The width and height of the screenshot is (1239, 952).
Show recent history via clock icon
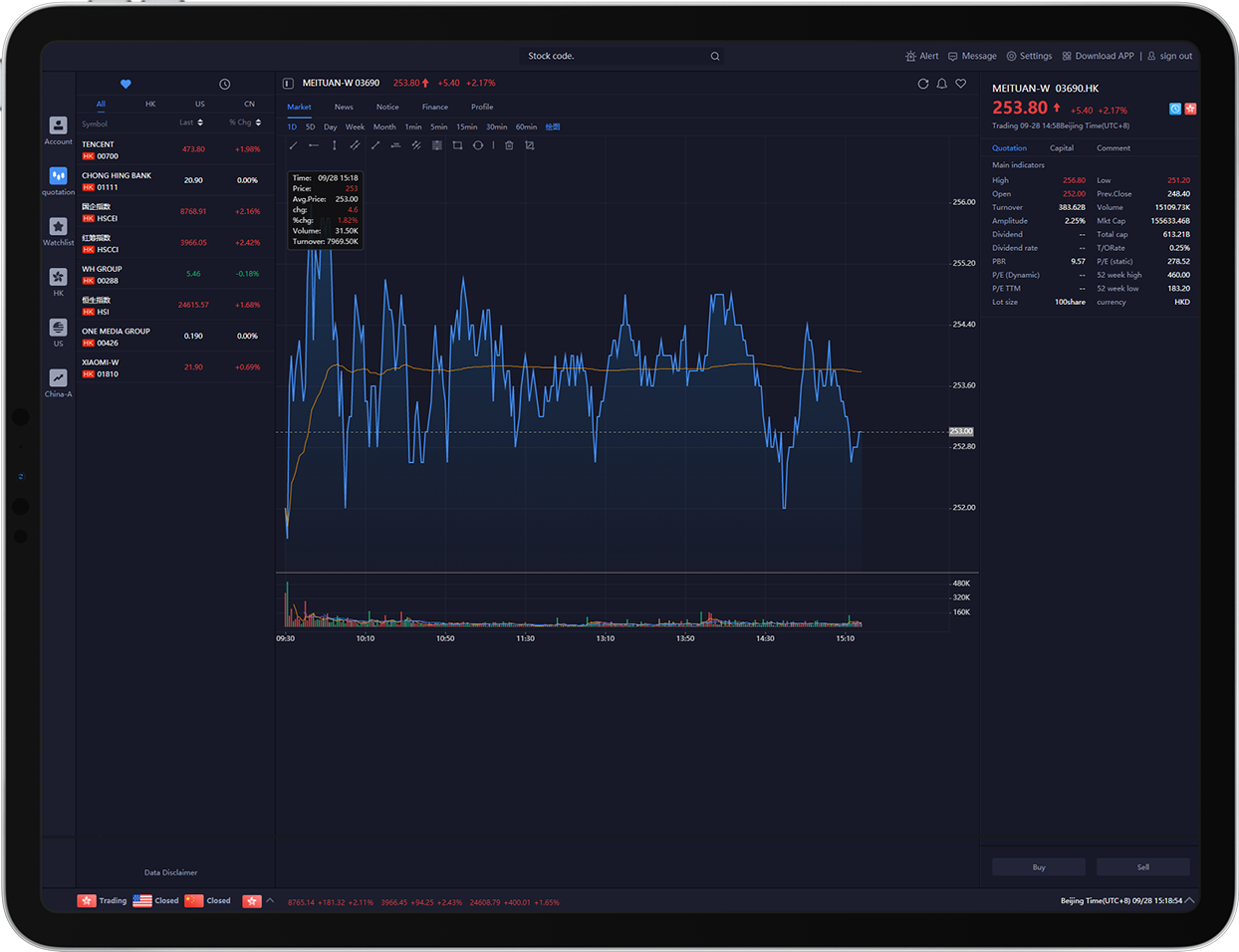225,84
